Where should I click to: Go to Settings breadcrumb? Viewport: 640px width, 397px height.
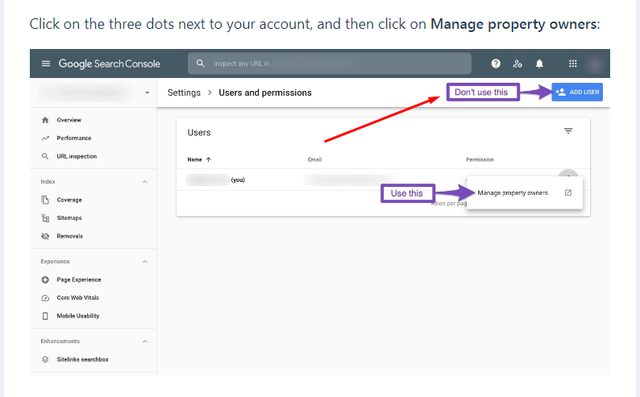184,93
